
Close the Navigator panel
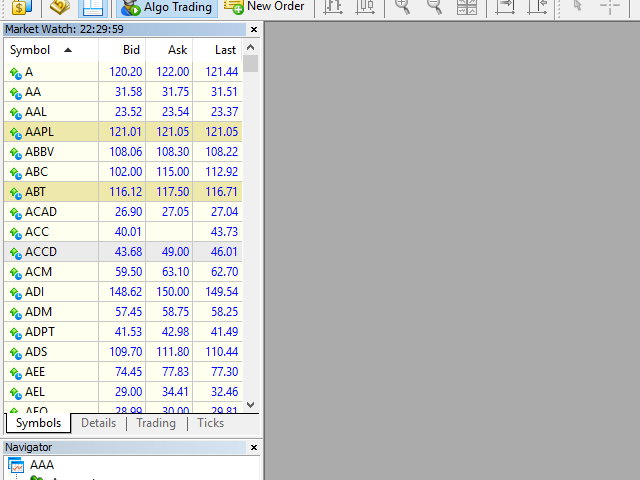tap(253, 447)
